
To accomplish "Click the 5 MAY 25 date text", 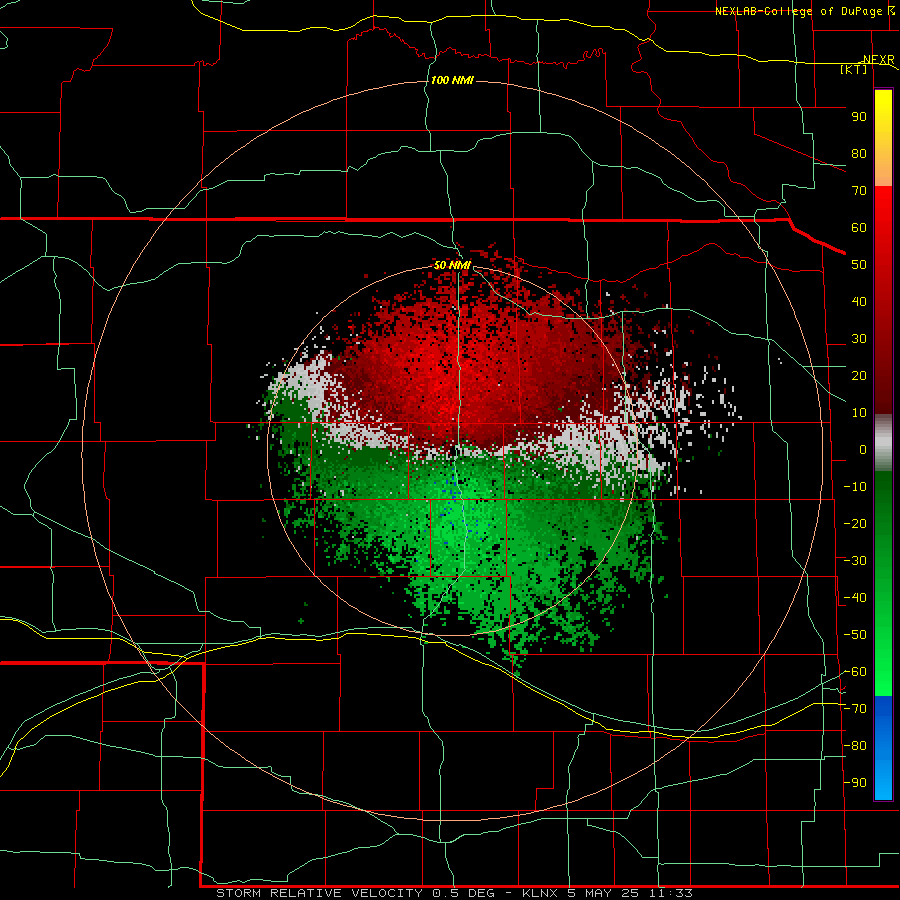I will (603, 893).
